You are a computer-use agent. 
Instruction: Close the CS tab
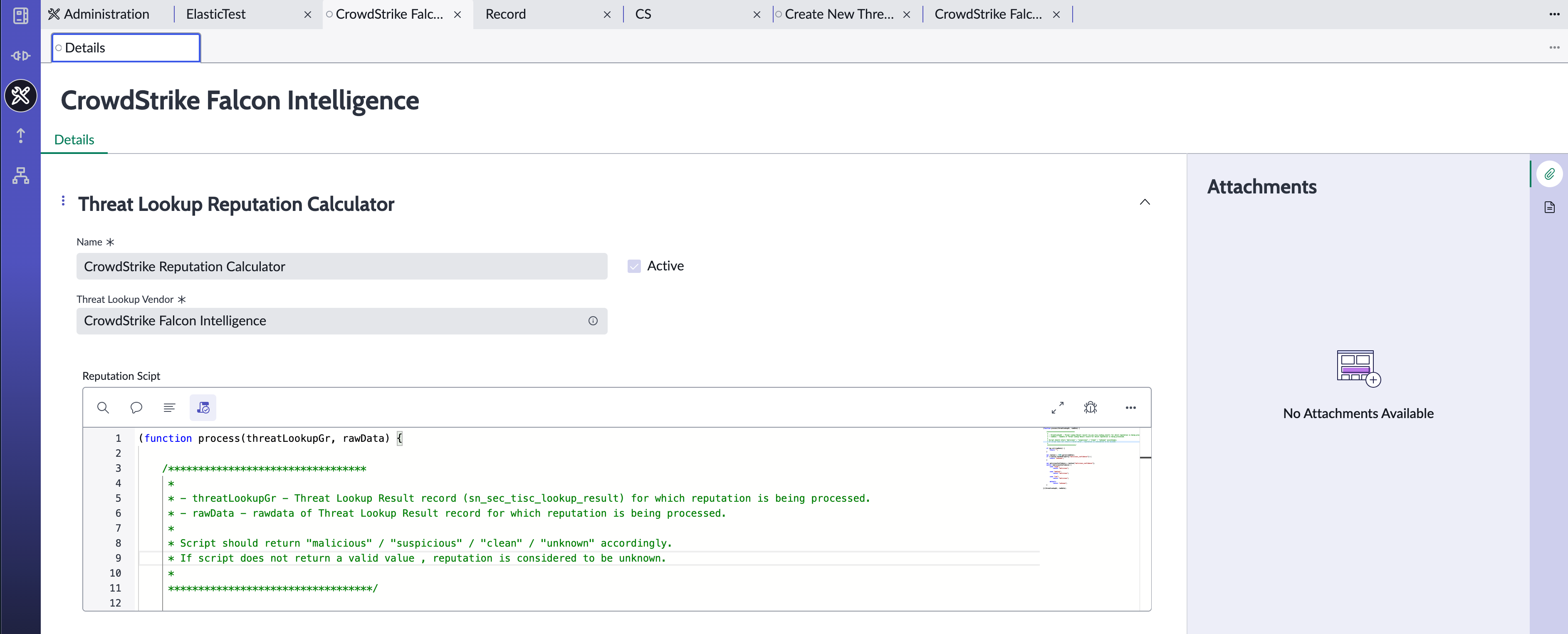[757, 15]
